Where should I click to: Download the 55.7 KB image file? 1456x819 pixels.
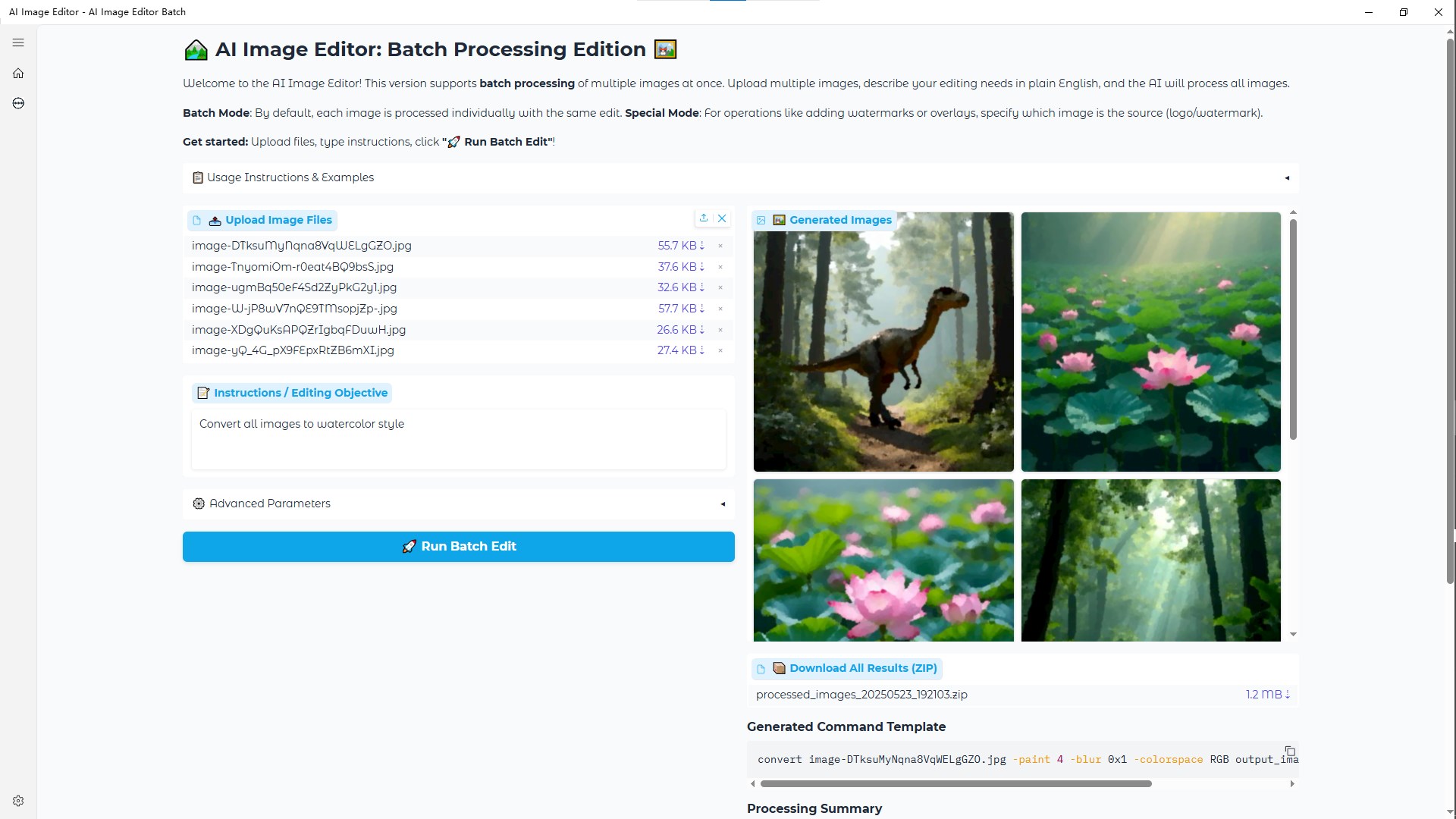681,246
